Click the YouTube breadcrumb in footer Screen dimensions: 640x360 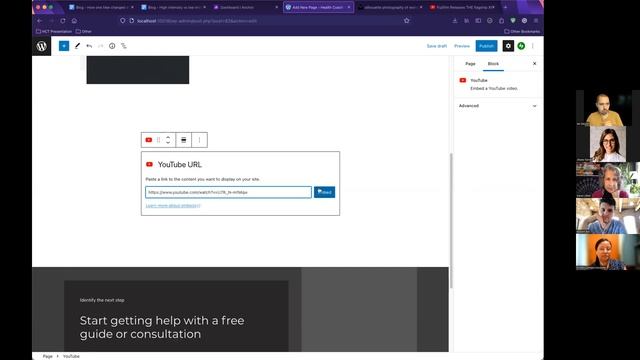coord(71,356)
